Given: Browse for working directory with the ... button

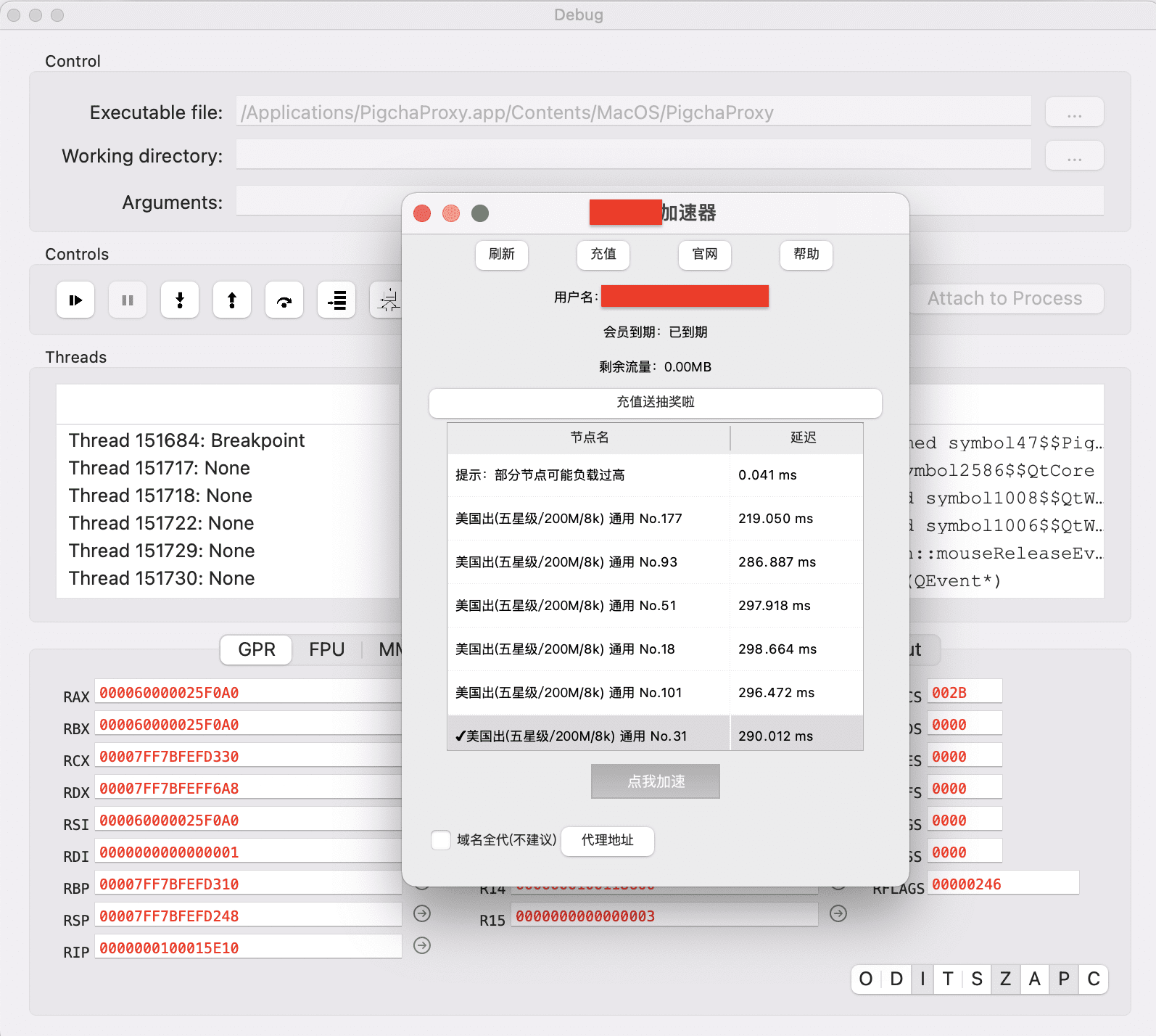Looking at the screenshot, I should tap(1075, 156).
